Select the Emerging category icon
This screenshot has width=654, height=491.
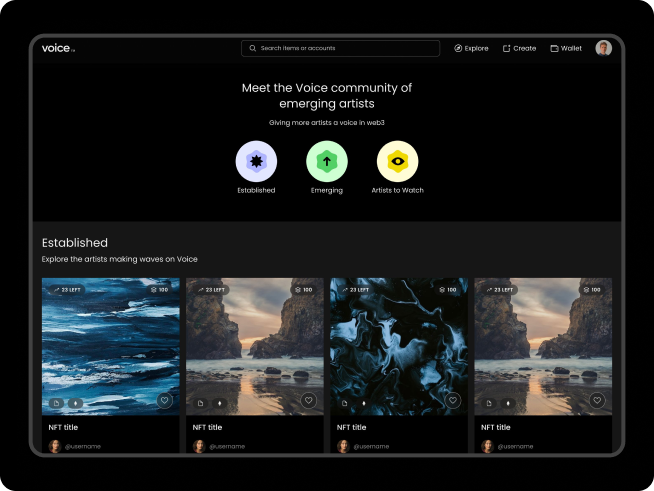[327, 162]
